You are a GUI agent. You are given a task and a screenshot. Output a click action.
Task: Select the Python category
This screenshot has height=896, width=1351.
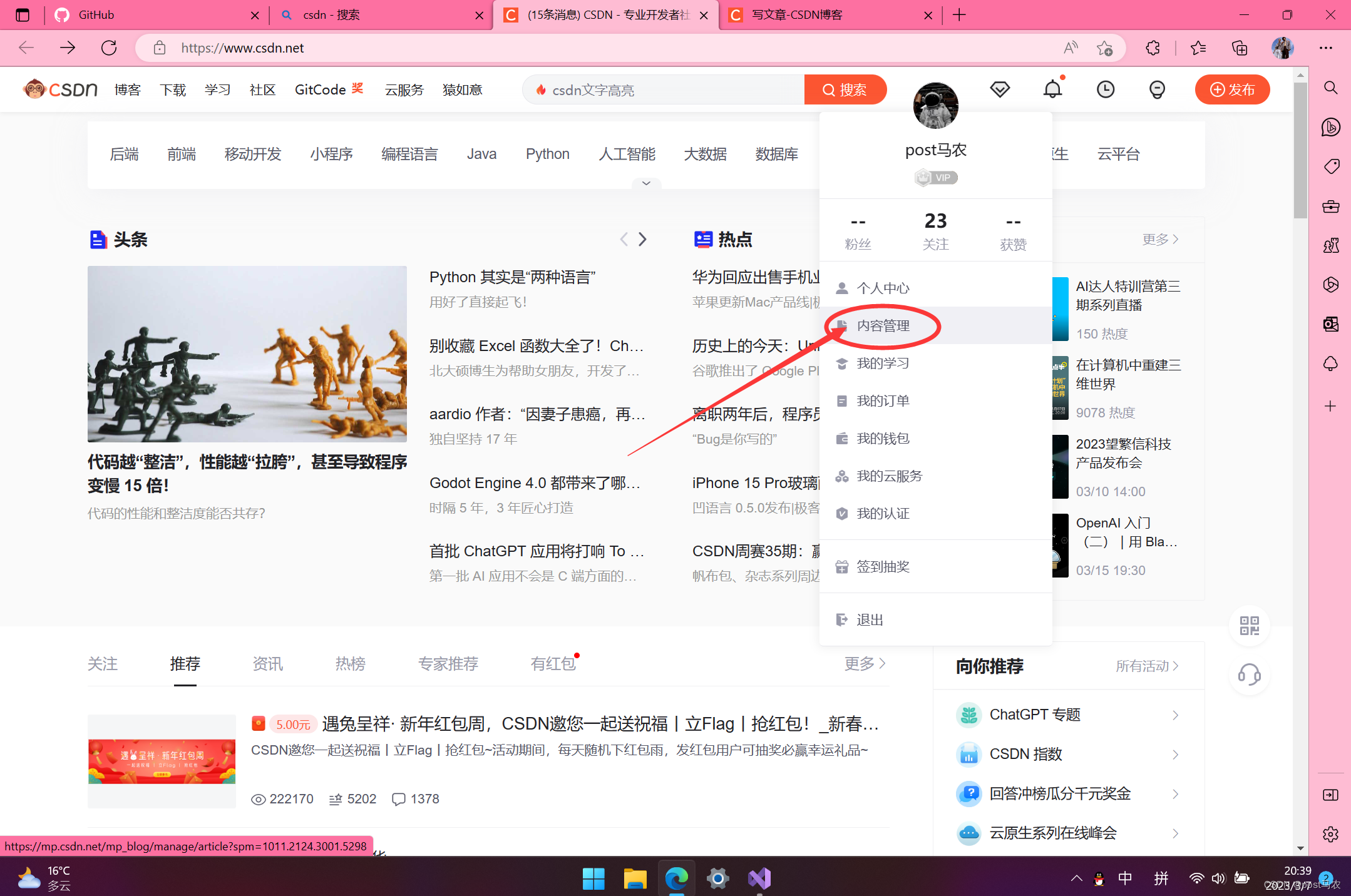[548, 154]
